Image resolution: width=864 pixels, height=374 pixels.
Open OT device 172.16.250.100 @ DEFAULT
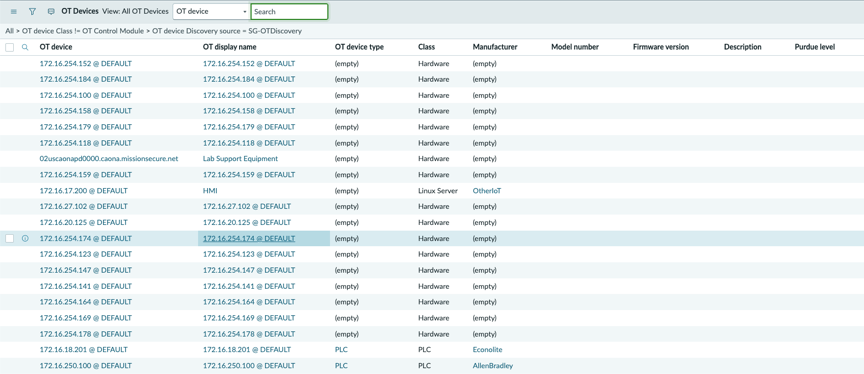coord(85,366)
